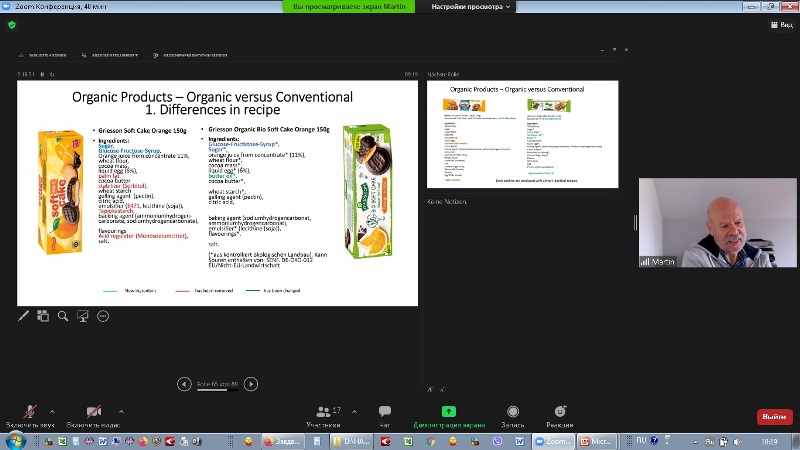Open more slideshow options ellipsis

(x=103, y=316)
